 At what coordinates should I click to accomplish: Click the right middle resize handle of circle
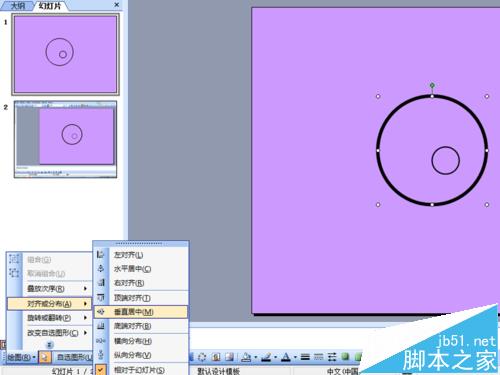pos(487,151)
